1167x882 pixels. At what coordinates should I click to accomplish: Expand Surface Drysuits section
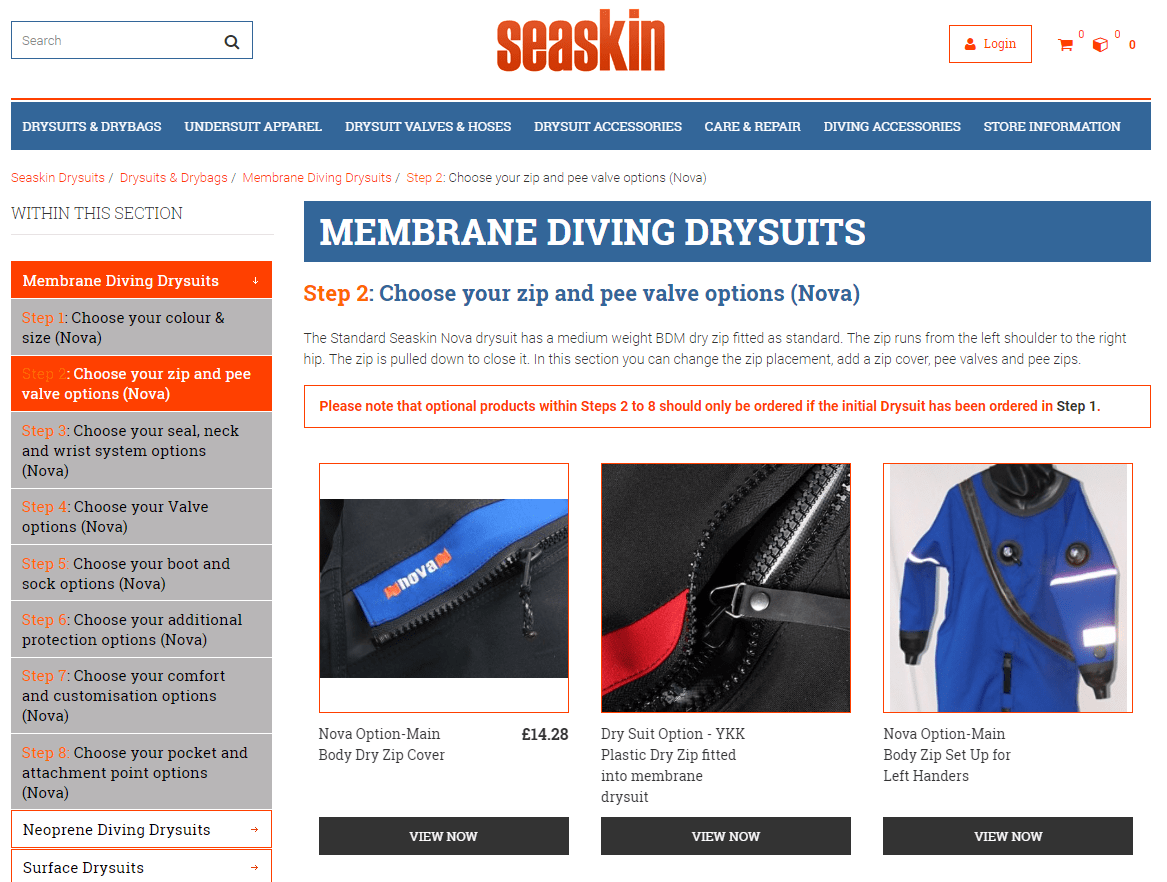(141, 866)
